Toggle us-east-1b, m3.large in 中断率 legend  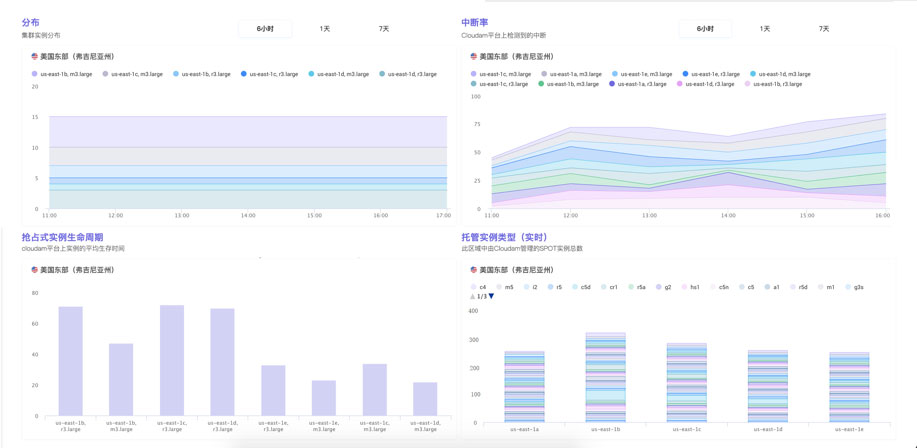coord(569,84)
